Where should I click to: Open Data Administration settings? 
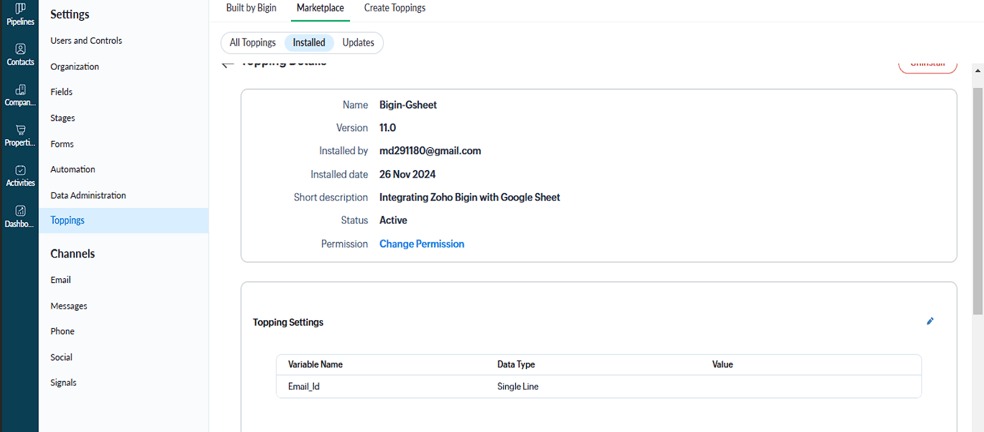click(88, 195)
